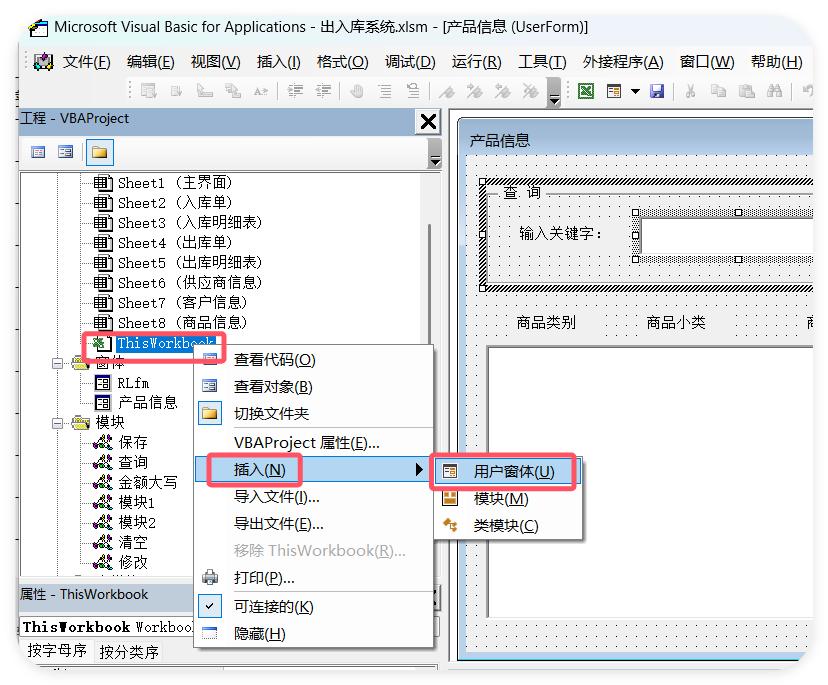
Task: Switch to 按字母序 properties tab
Action: coord(57,651)
